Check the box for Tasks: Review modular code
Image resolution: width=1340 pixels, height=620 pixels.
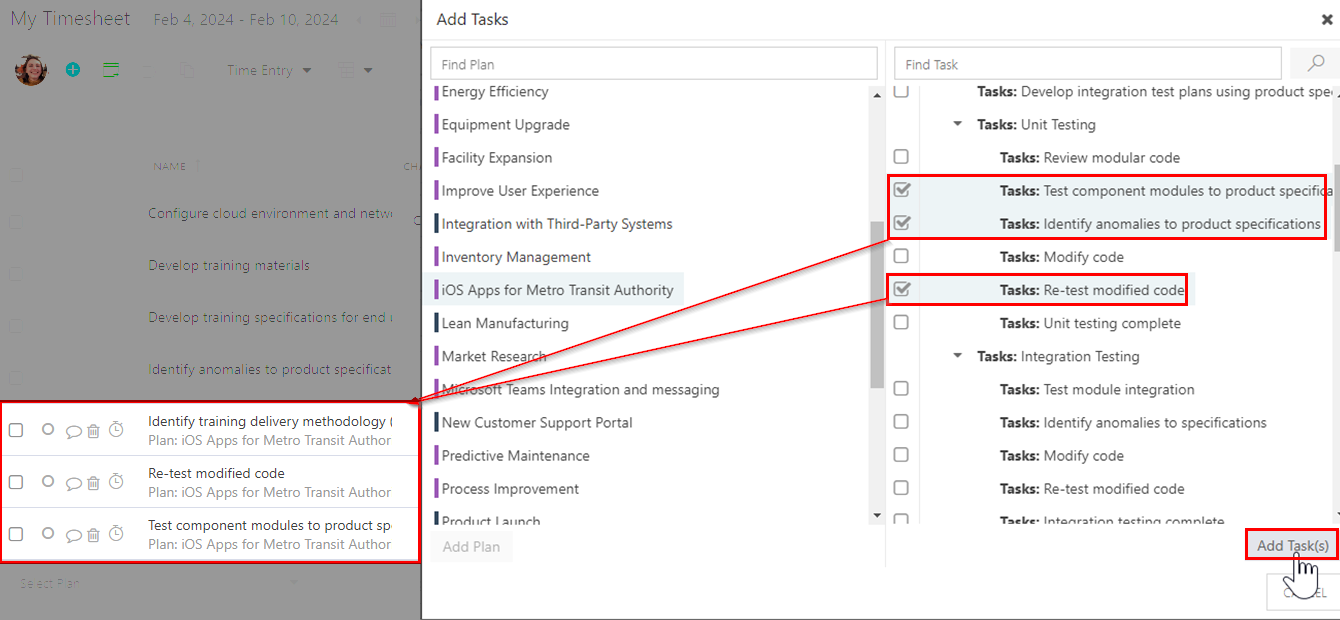901,156
